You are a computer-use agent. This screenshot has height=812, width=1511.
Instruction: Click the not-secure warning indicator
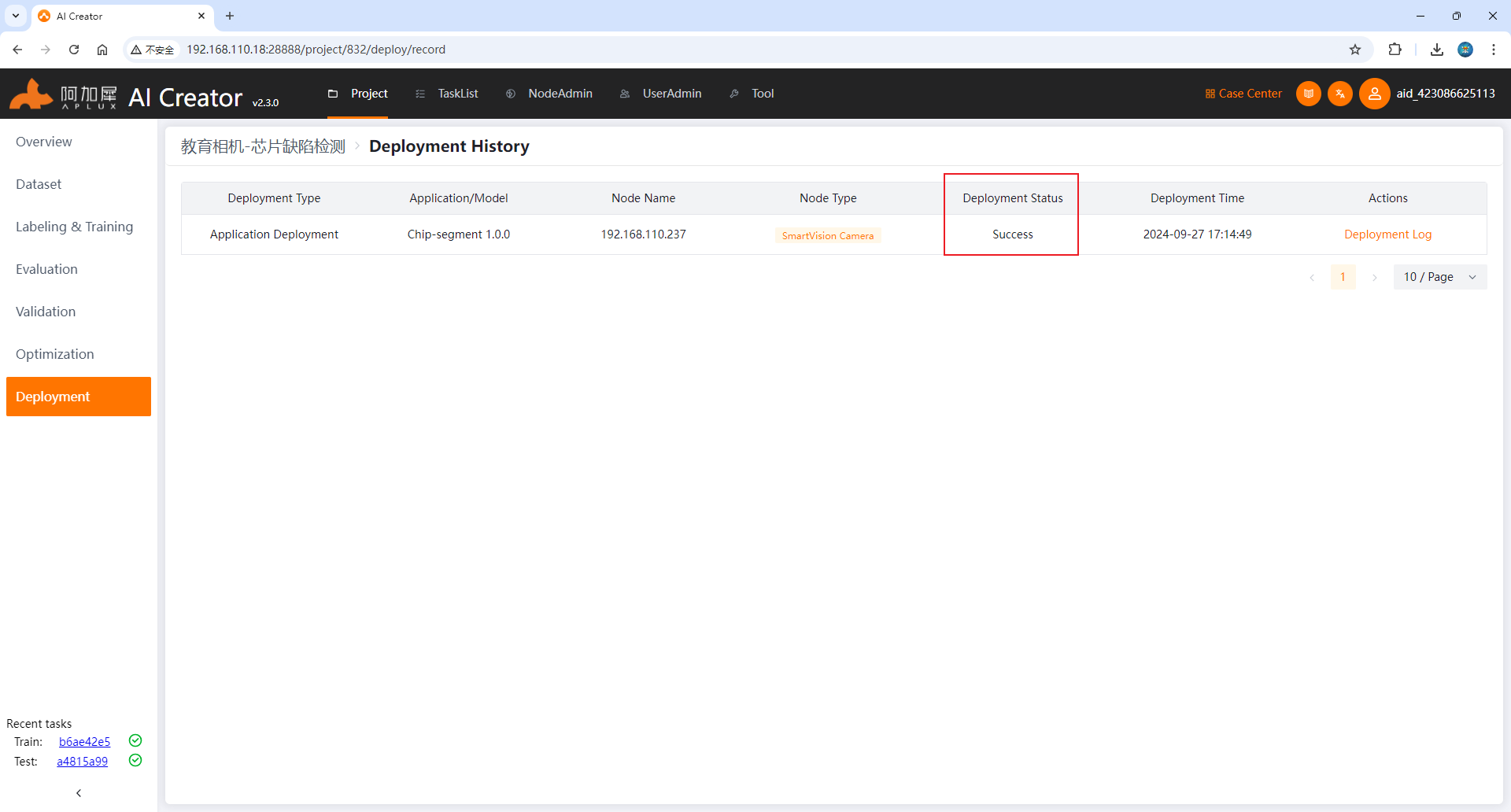click(x=153, y=50)
